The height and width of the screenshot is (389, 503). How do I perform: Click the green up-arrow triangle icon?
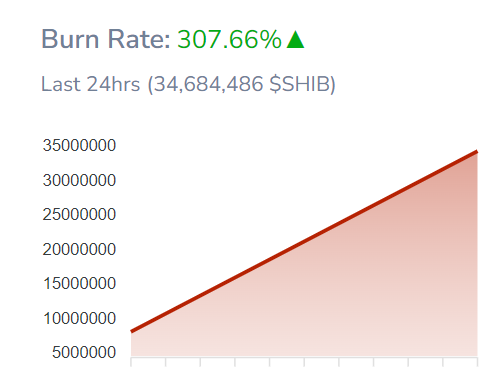295,40
